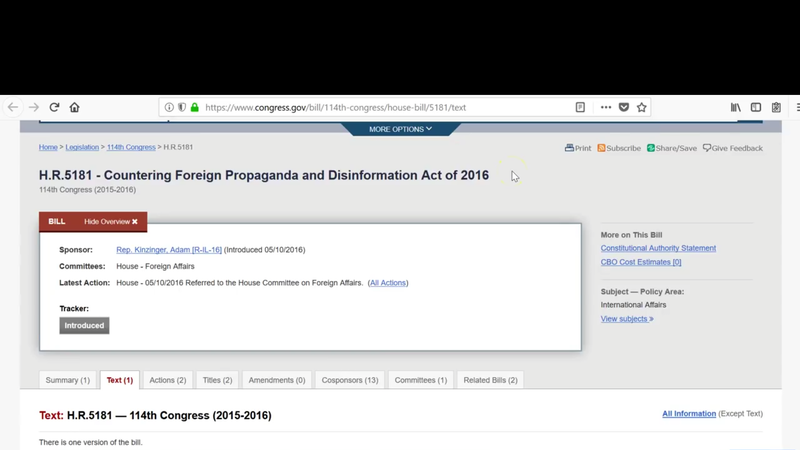
Task: Switch to the Summary (1) tab
Action: tap(68, 380)
